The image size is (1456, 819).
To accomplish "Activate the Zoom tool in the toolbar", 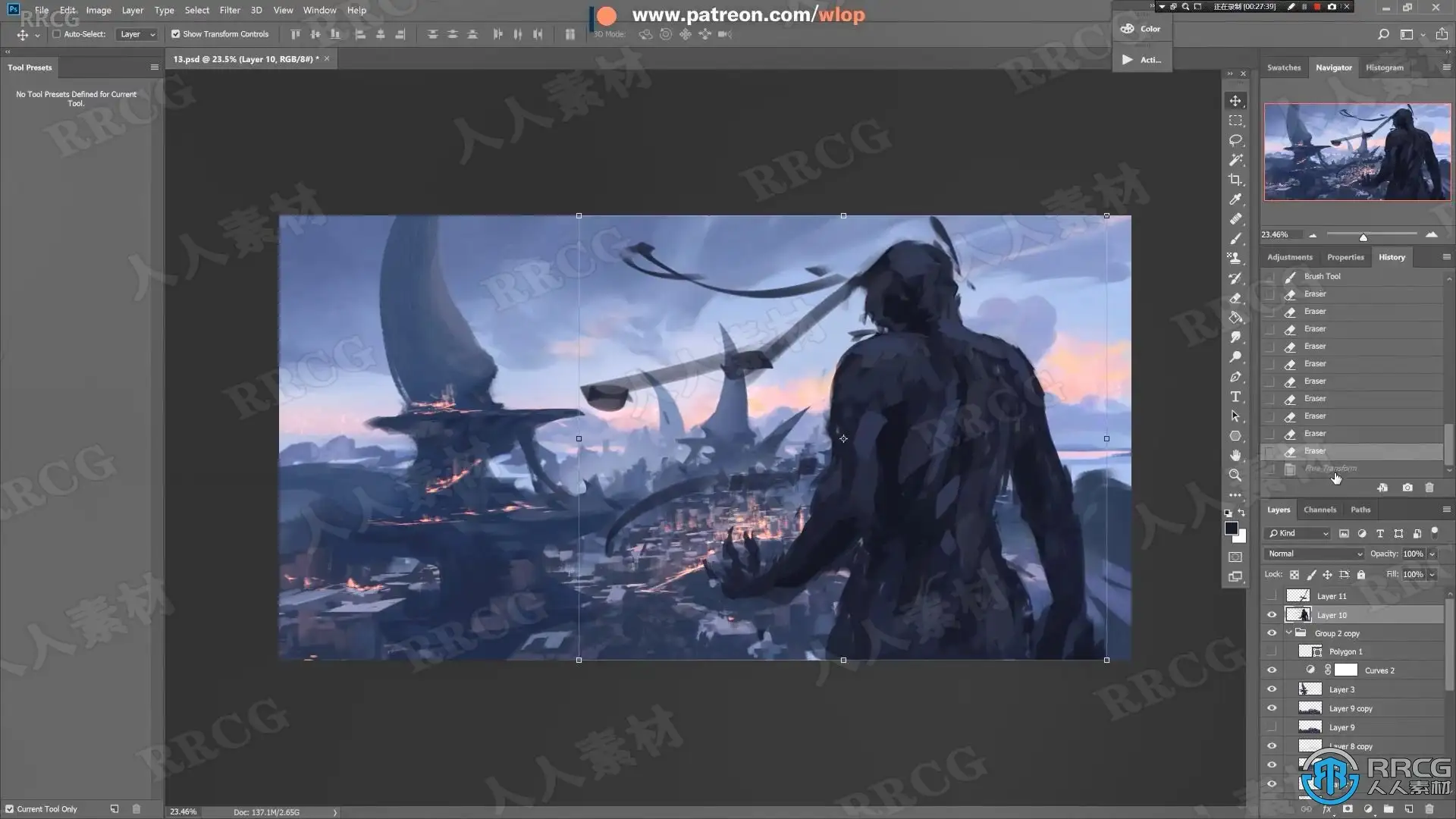I will pos(1235,475).
